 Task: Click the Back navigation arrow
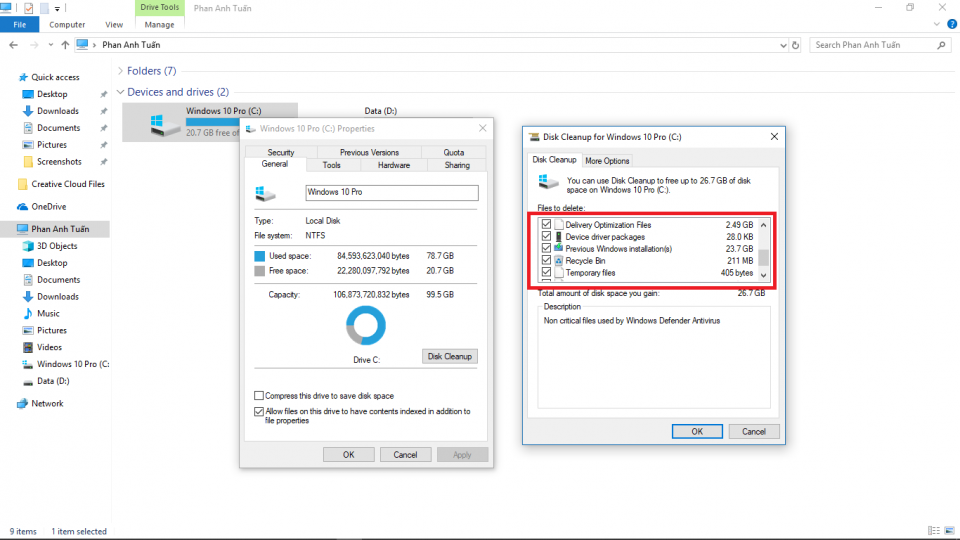click(13, 45)
